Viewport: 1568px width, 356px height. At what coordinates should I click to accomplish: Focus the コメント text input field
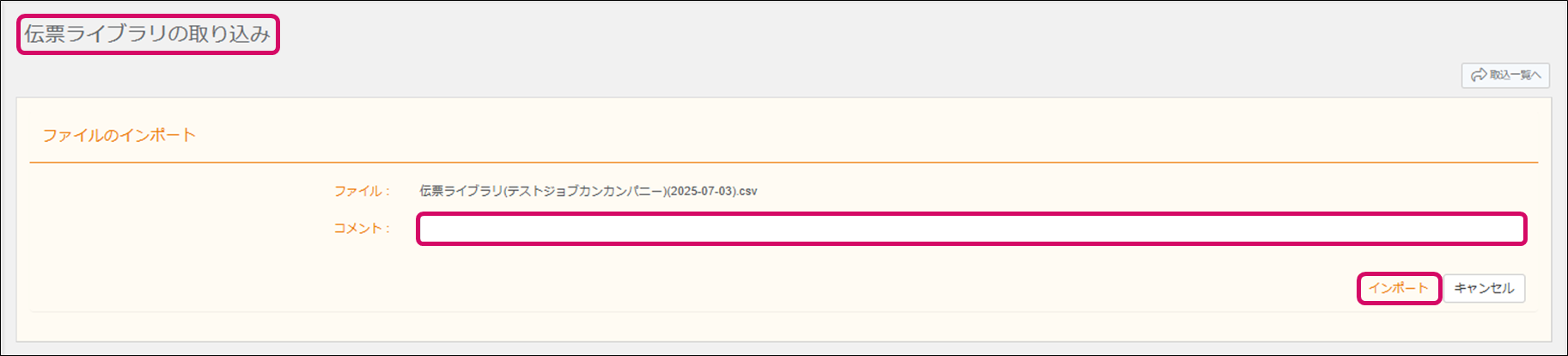point(971,229)
